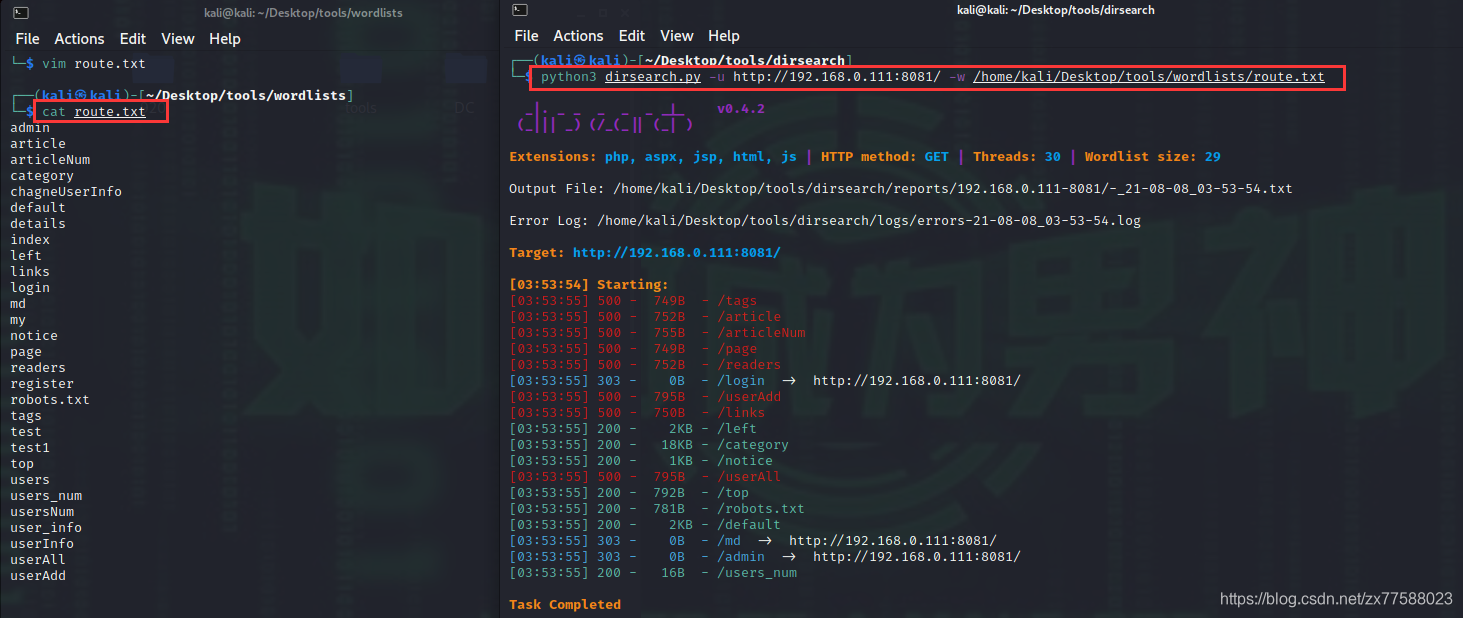Click 'Threads: 30' text
Screen dimensions: 1463x618
(x=1017, y=157)
